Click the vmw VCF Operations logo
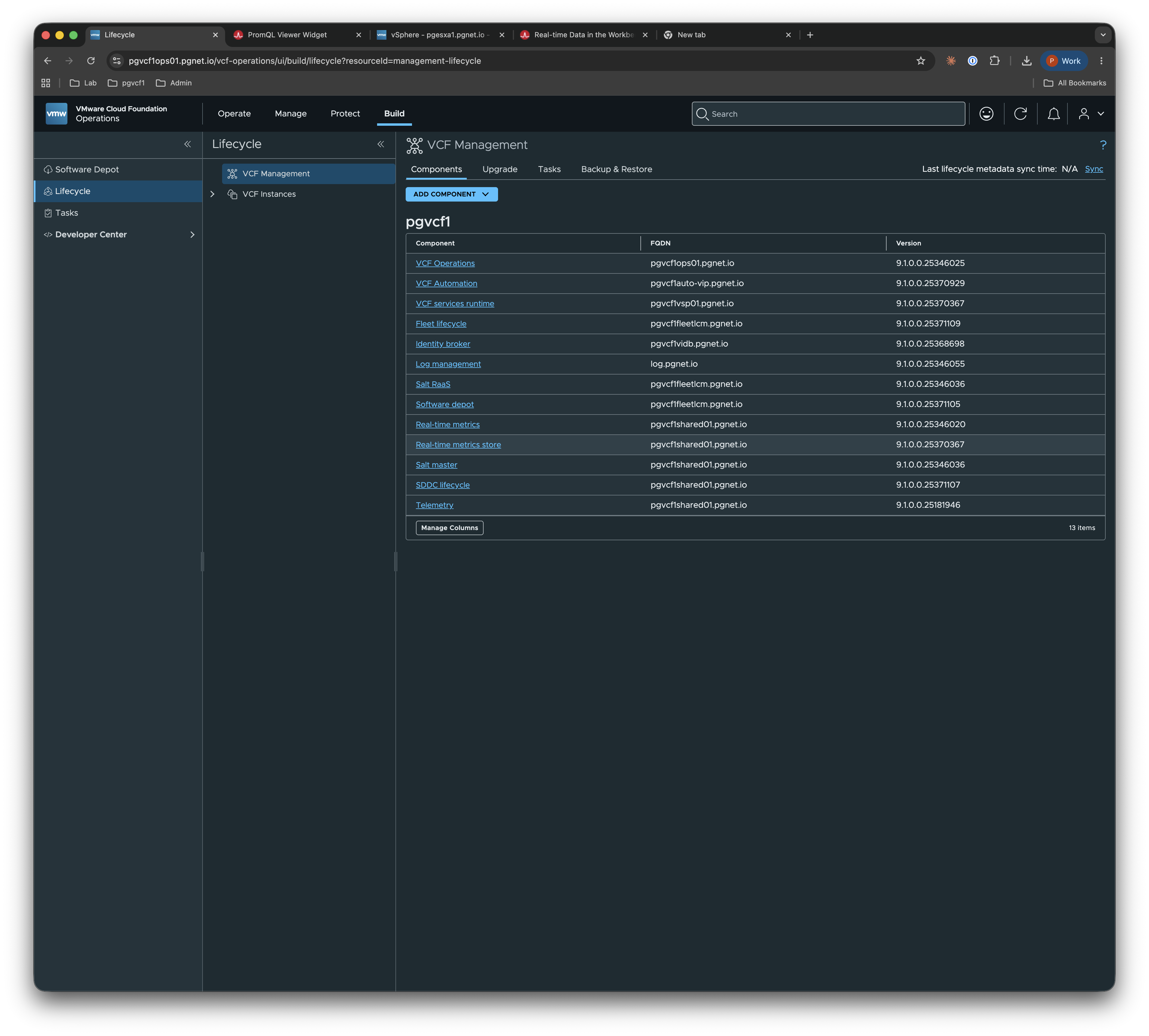The height and width of the screenshot is (1036, 1149). [x=56, y=113]
